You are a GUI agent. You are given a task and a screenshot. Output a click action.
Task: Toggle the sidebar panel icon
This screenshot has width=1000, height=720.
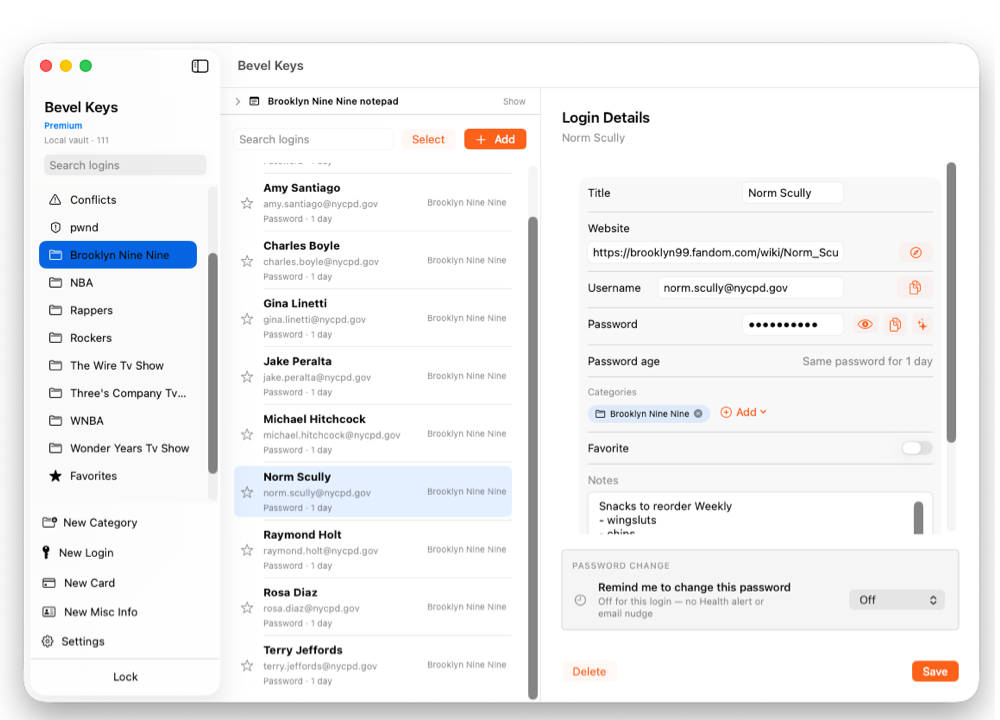pyautogui.click(x=200, y=66)
